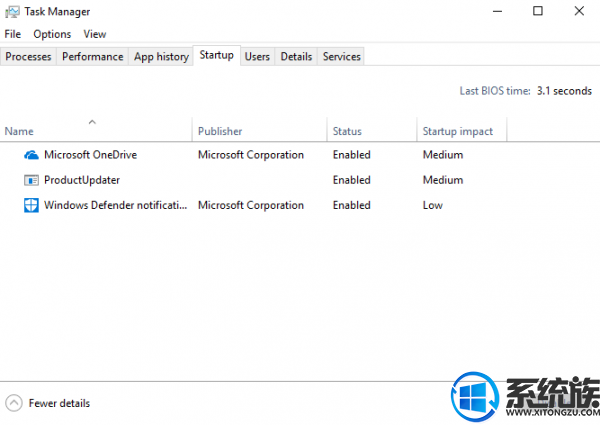Image resolution: width=600 pixels, height=425 pixels.
Task: Close the Task Manager window
Action: (x=579, y=11)
